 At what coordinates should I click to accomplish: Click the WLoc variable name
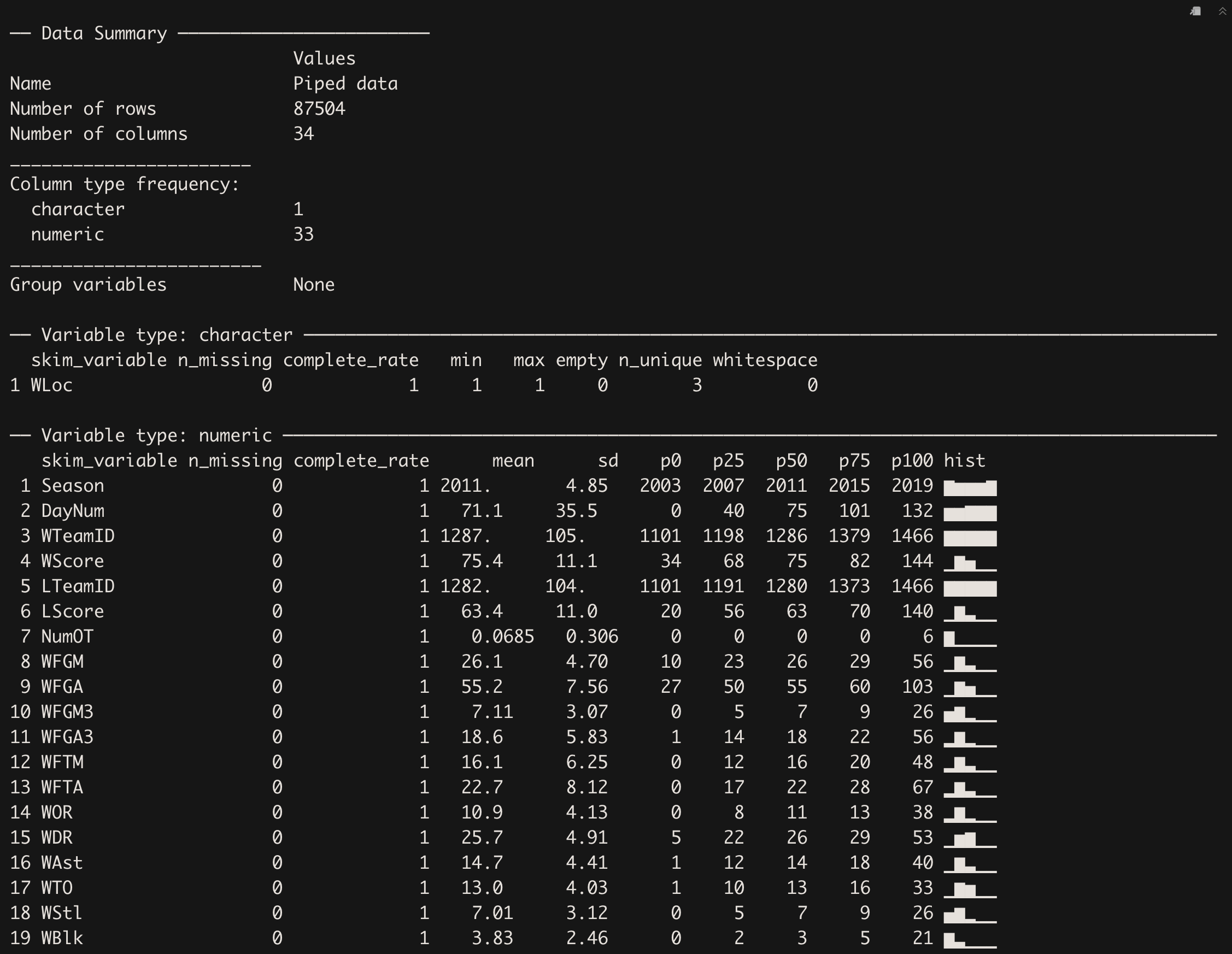point(51,385)
